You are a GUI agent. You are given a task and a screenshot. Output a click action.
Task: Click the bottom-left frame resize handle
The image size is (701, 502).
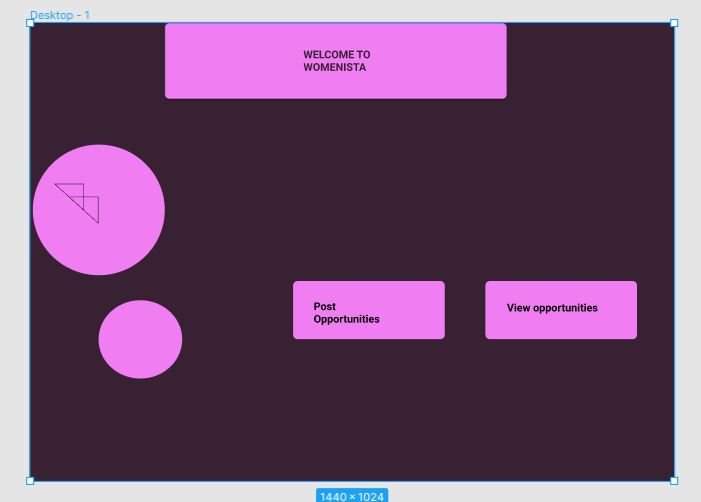[30, 481]
